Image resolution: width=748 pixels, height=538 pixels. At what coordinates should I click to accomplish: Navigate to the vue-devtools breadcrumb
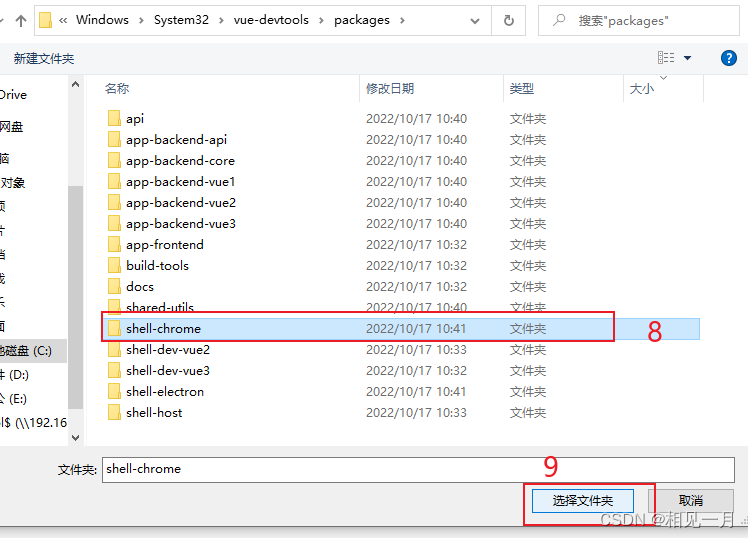point(271,20)
